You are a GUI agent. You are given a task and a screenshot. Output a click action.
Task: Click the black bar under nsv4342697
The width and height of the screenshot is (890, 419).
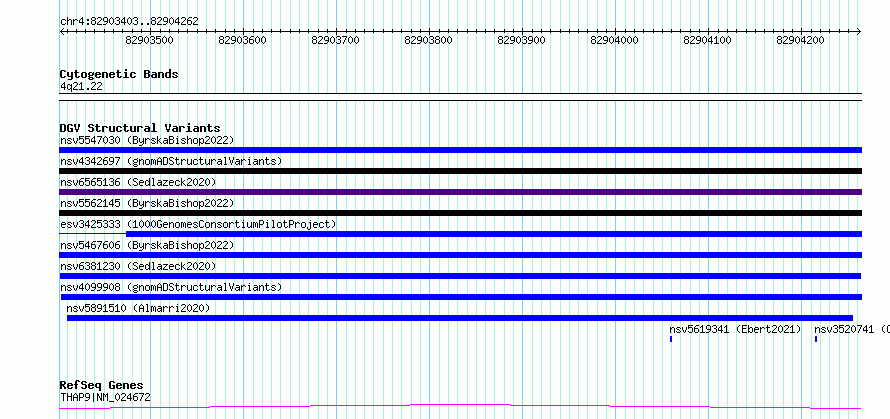click(460, 171)
